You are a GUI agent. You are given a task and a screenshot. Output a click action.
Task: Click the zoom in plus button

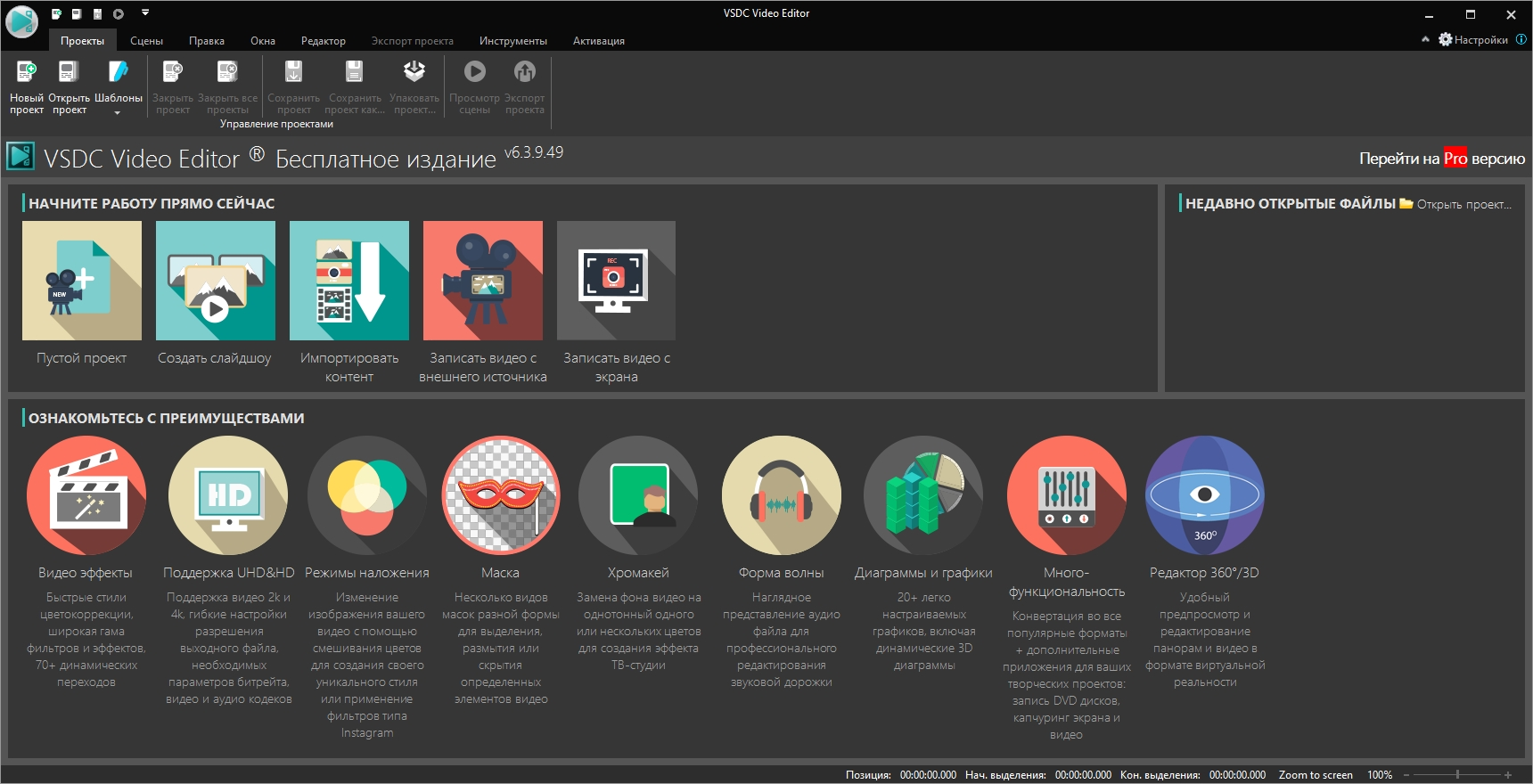click(x=1508, y=775)
